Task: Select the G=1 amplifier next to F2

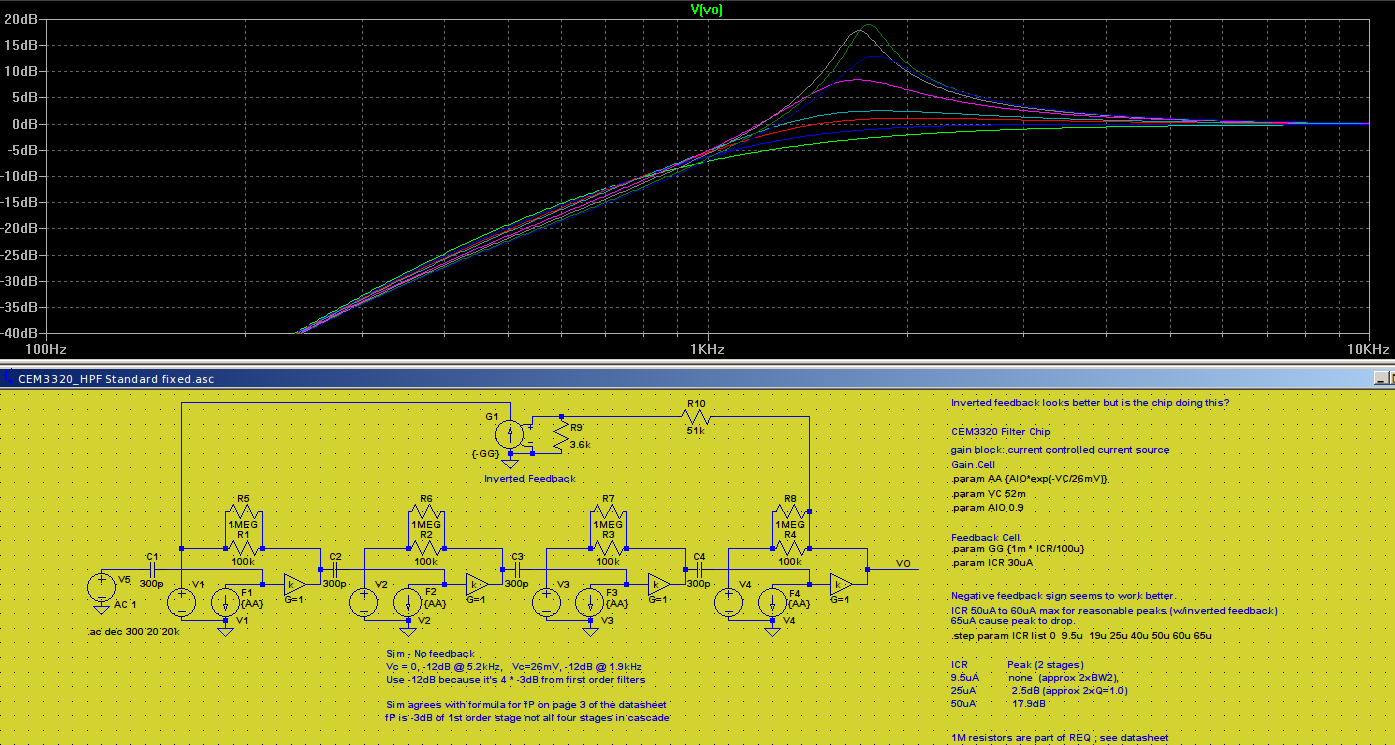Action: pyautogui.click(x=477, y=584)
